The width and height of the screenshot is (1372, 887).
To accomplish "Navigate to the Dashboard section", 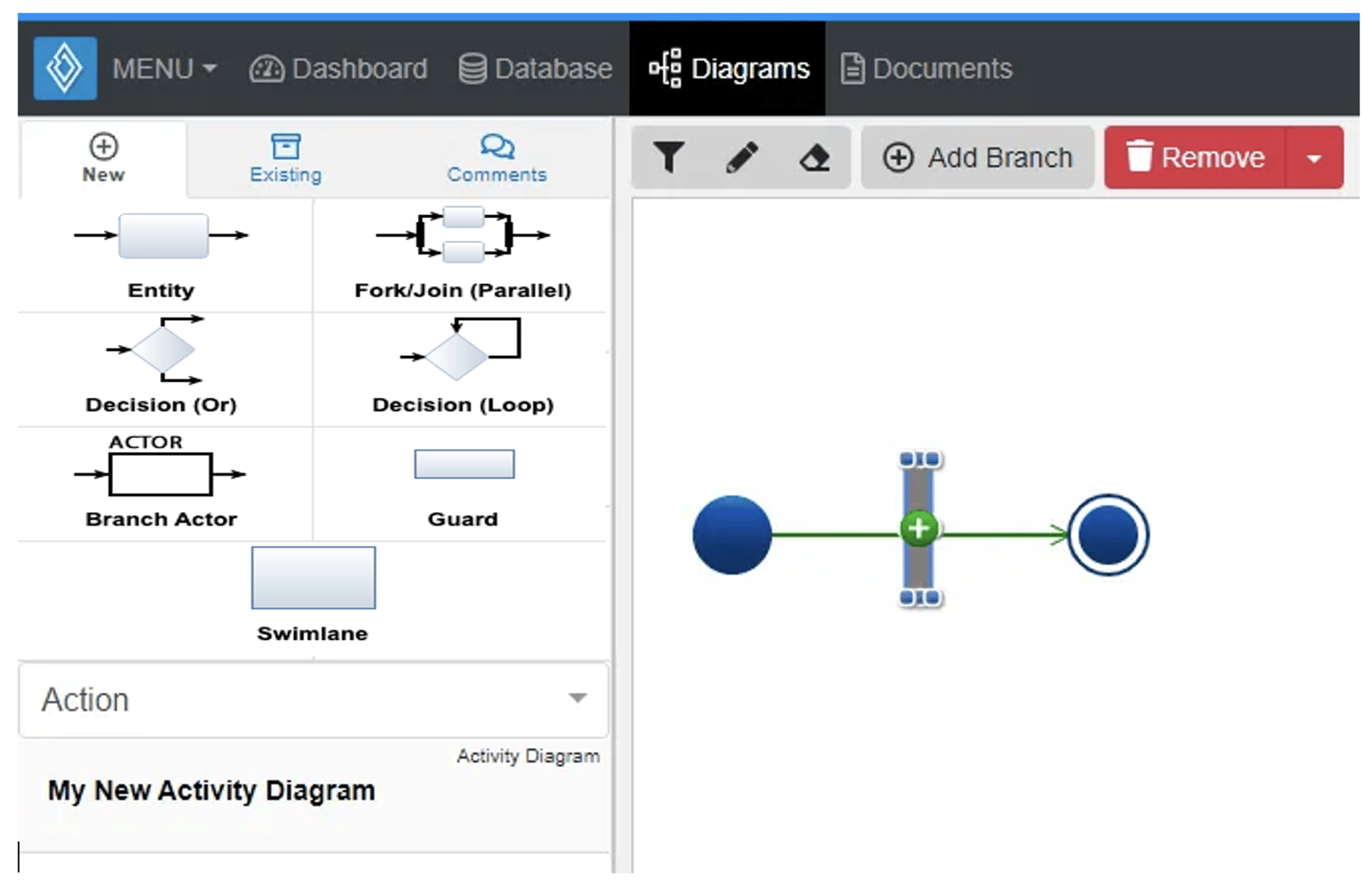I will [338, 70].
